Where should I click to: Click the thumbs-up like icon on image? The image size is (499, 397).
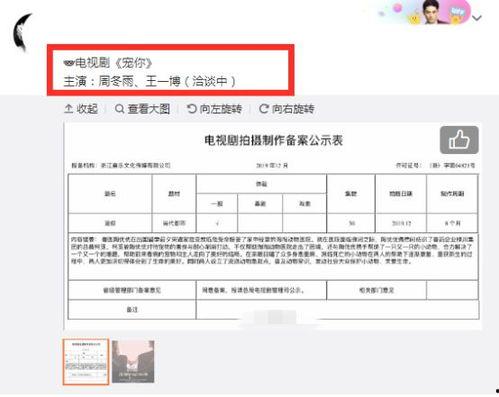tap(459, 140)
